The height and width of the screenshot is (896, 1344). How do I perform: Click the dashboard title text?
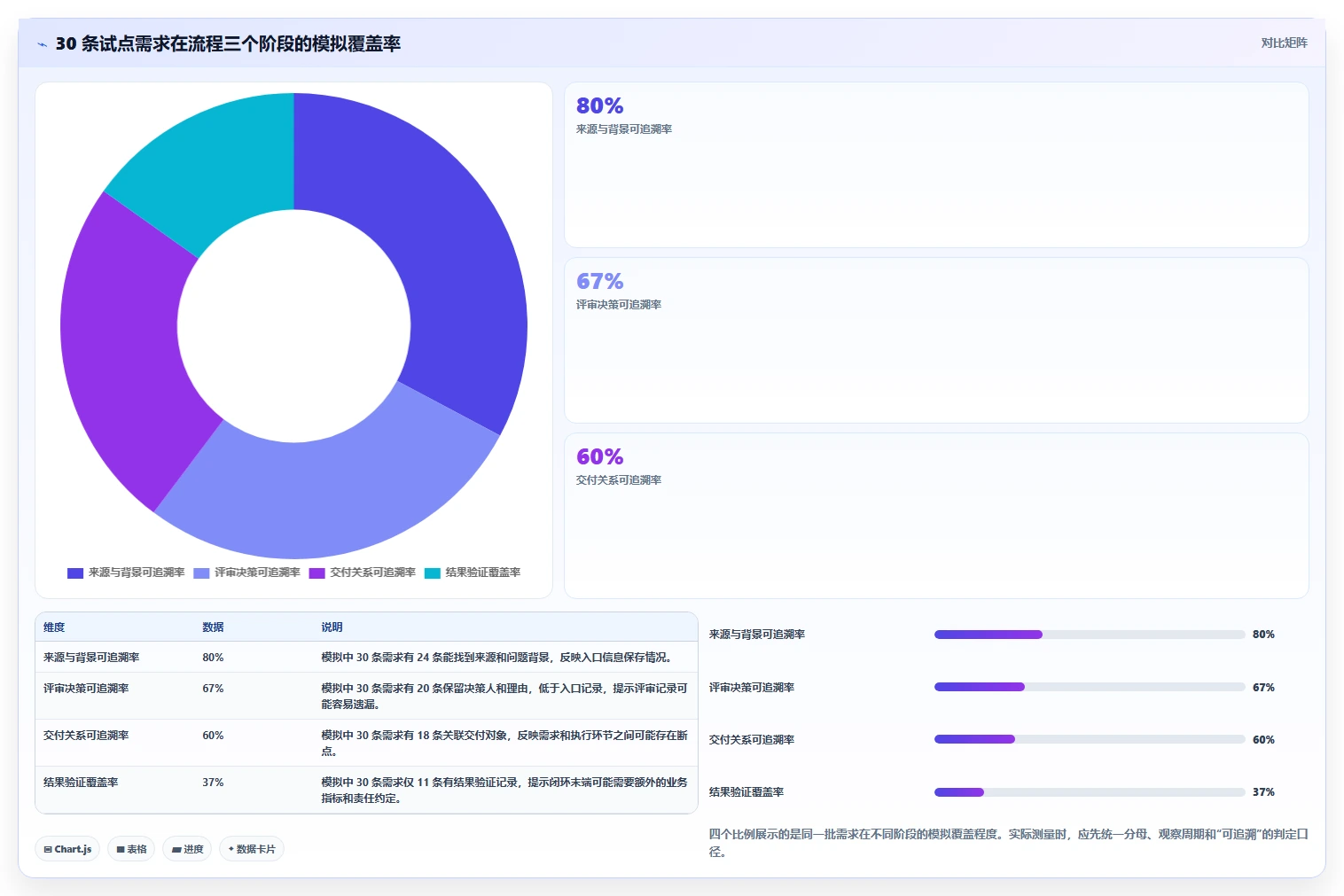(228, 43)
